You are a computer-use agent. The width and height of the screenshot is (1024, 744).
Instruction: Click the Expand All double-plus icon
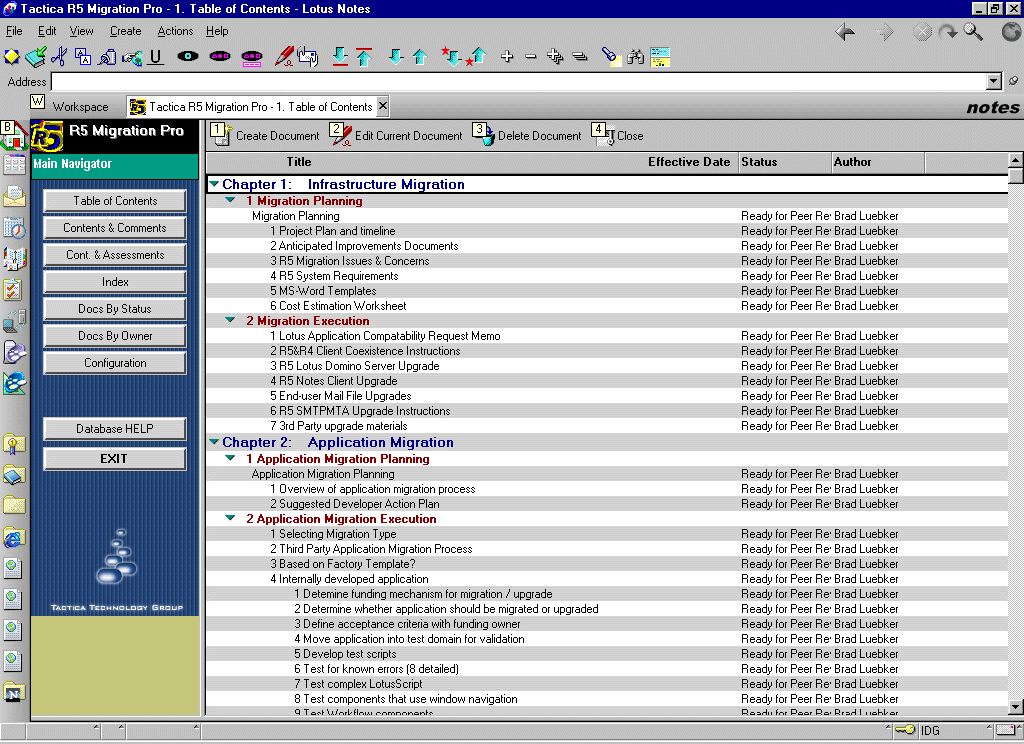(x=555, y=57)
